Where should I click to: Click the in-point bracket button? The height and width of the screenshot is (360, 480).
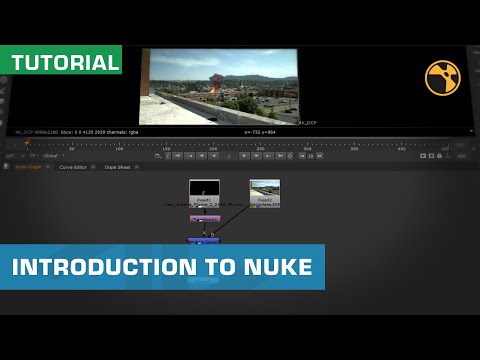[168, 156]
